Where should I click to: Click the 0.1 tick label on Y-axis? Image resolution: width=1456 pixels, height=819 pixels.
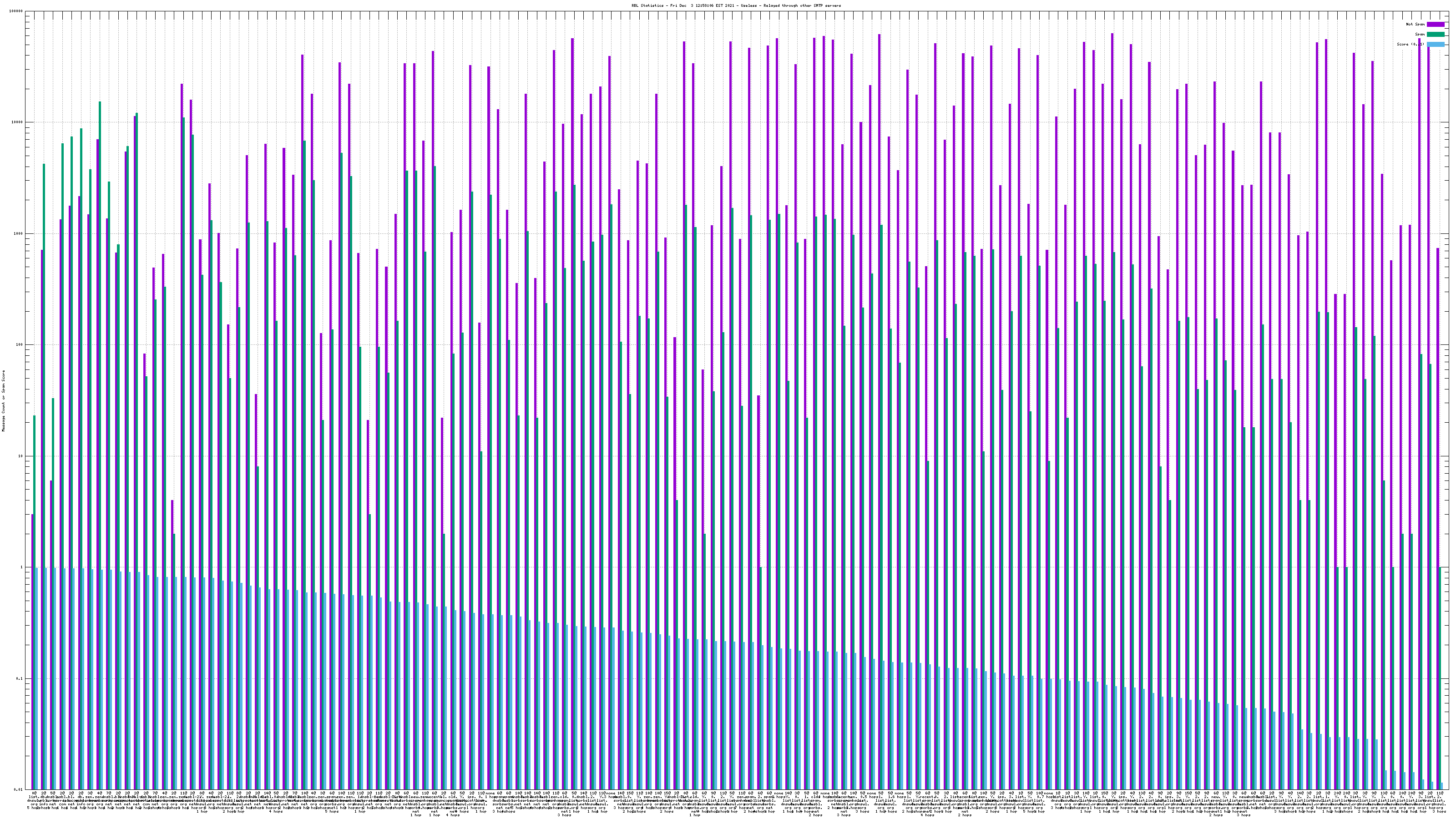[20, 678]
